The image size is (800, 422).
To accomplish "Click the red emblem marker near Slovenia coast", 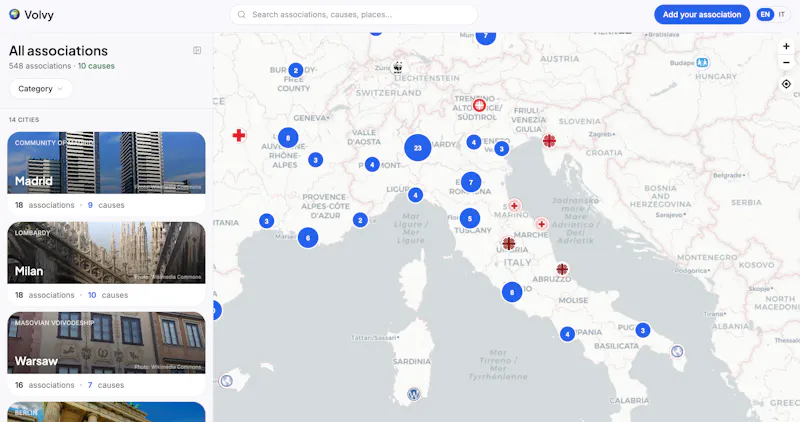I will point(549,140).
